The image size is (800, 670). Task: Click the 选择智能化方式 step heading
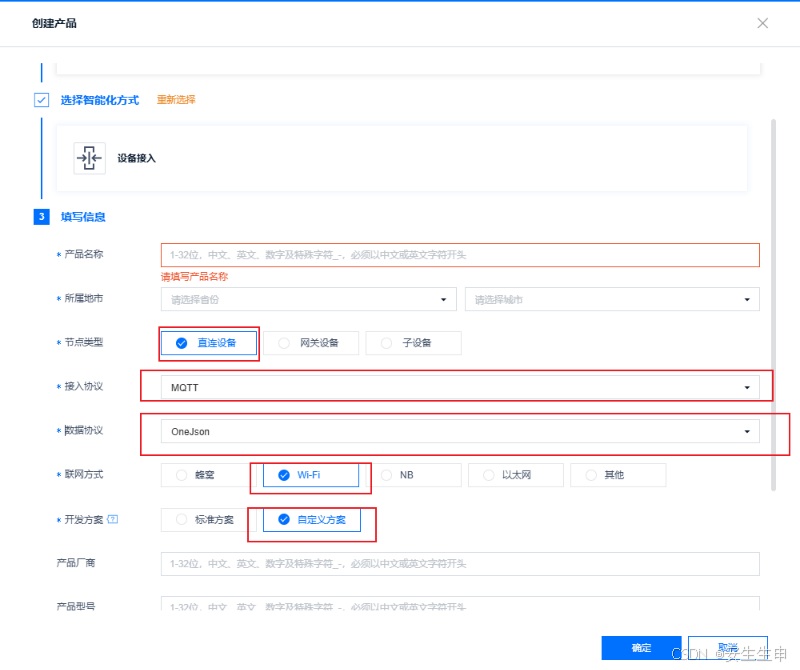tap(100, 100)
